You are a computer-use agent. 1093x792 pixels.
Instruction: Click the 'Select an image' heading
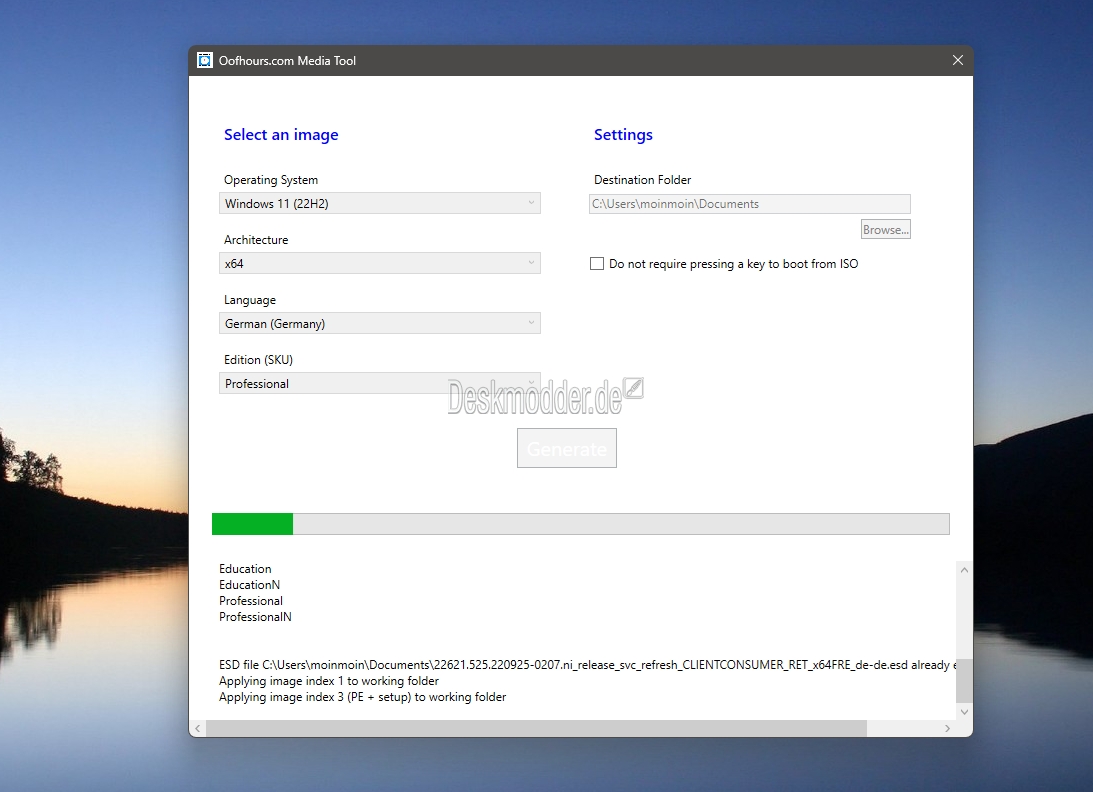click(x=281, y=135)
